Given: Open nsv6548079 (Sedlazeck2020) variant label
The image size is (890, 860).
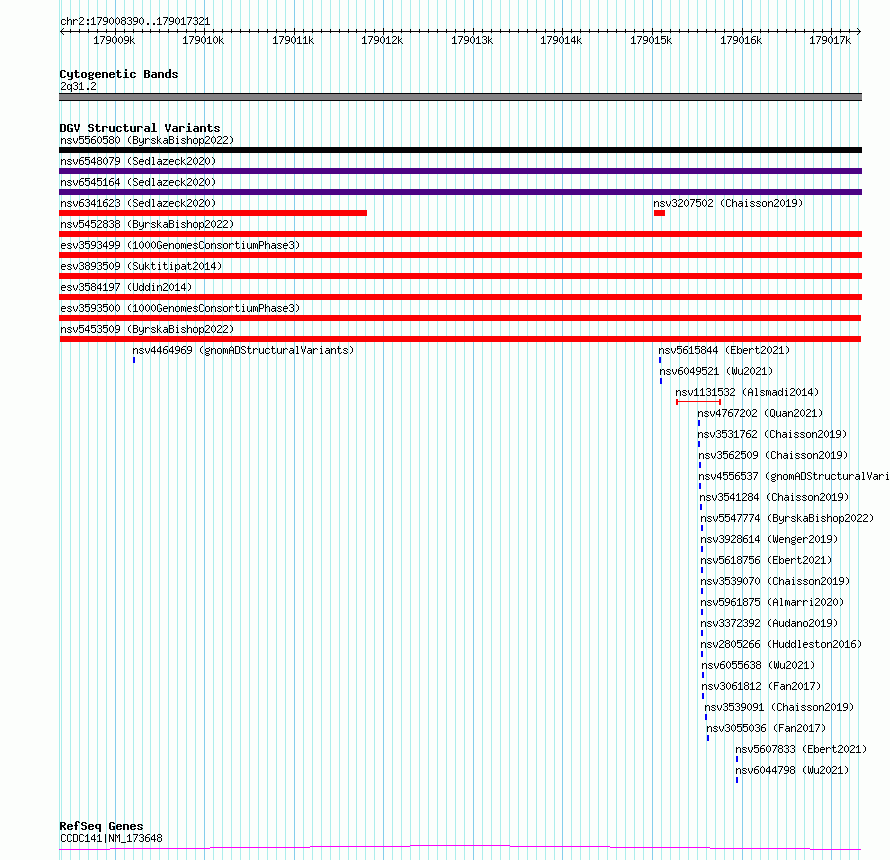Looking at the screenshot, I should pos(138,161).
